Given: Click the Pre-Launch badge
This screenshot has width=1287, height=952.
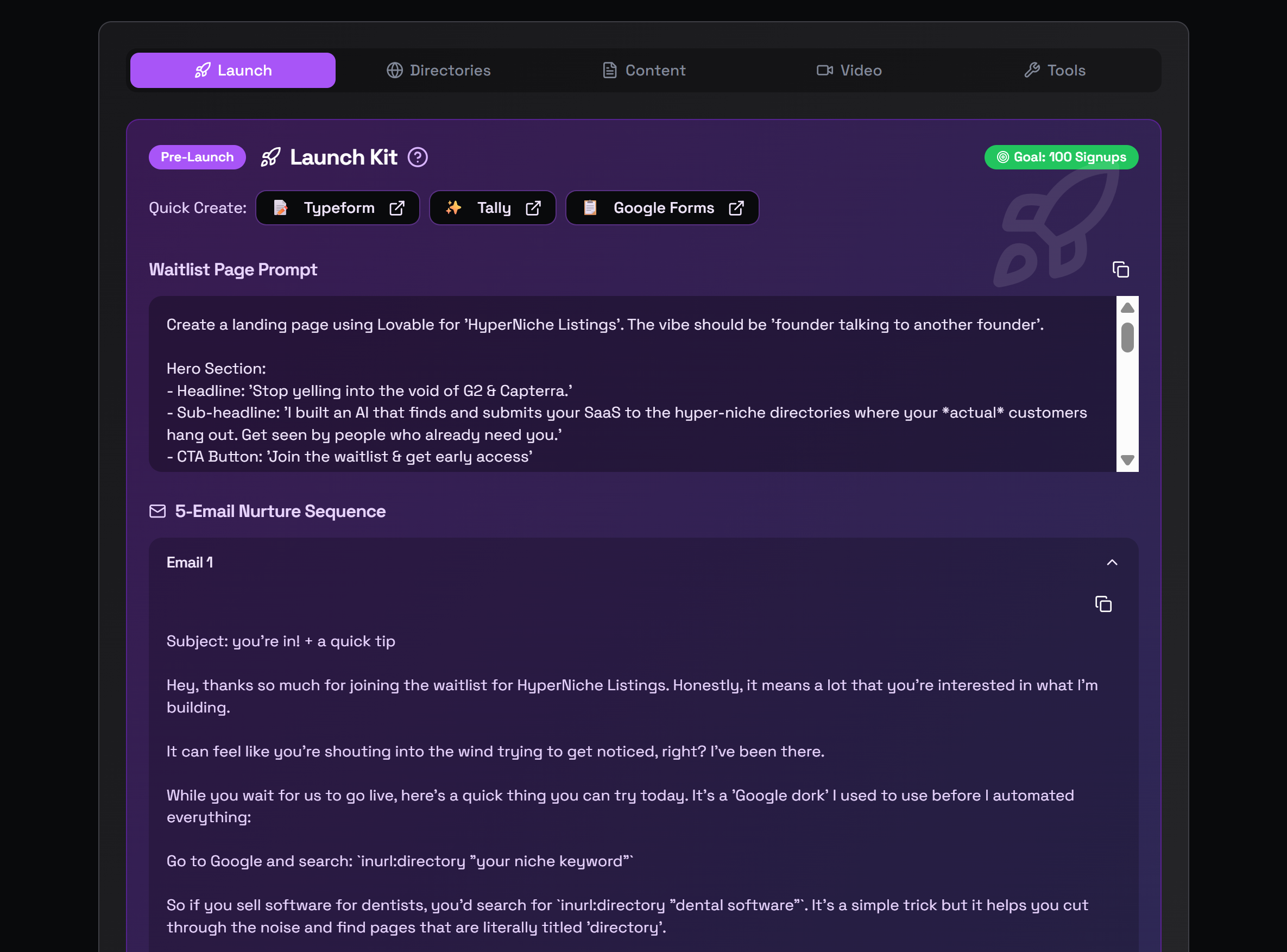Looking at the screenshot, I should [x=197, y=157].
